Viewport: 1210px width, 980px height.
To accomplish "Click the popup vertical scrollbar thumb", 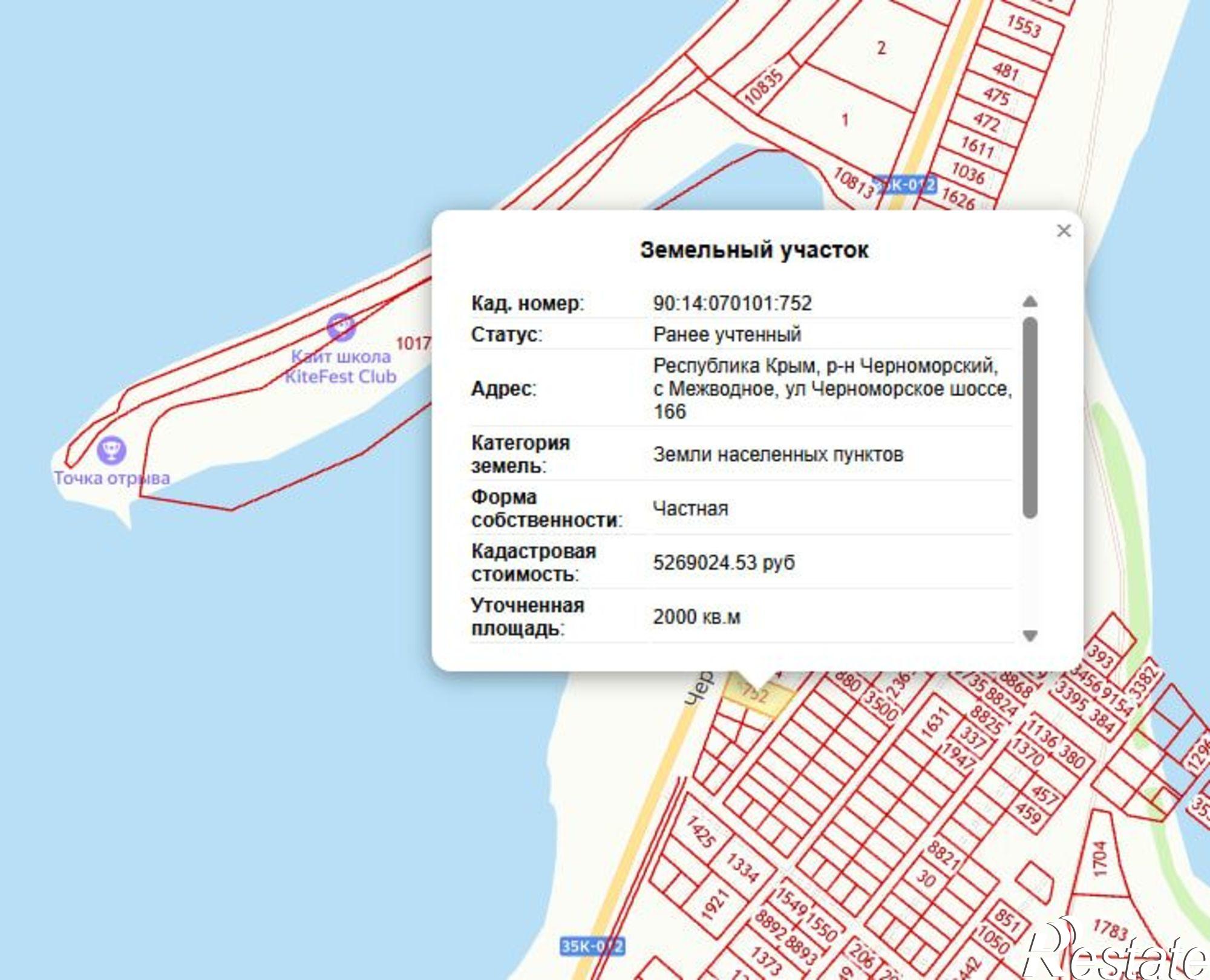I will tap(1030, 417).
